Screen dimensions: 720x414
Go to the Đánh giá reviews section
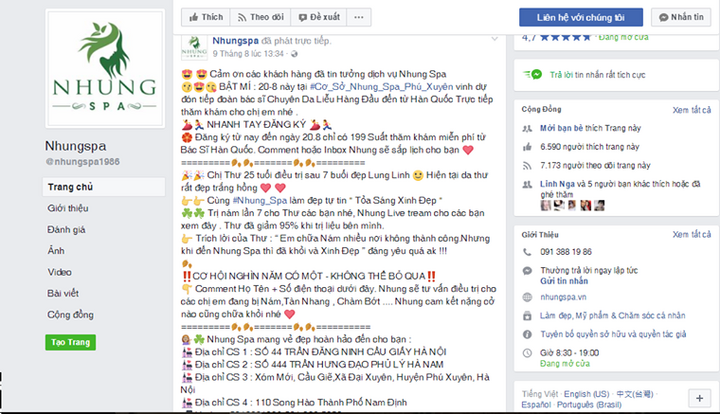(x=66, y=229)
